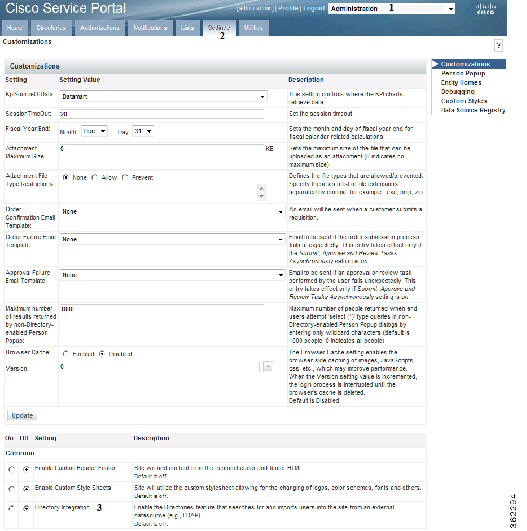Viewport: 527px width, 531px height.
Task: Switch to the Lists tab
Action: [187, 28]
